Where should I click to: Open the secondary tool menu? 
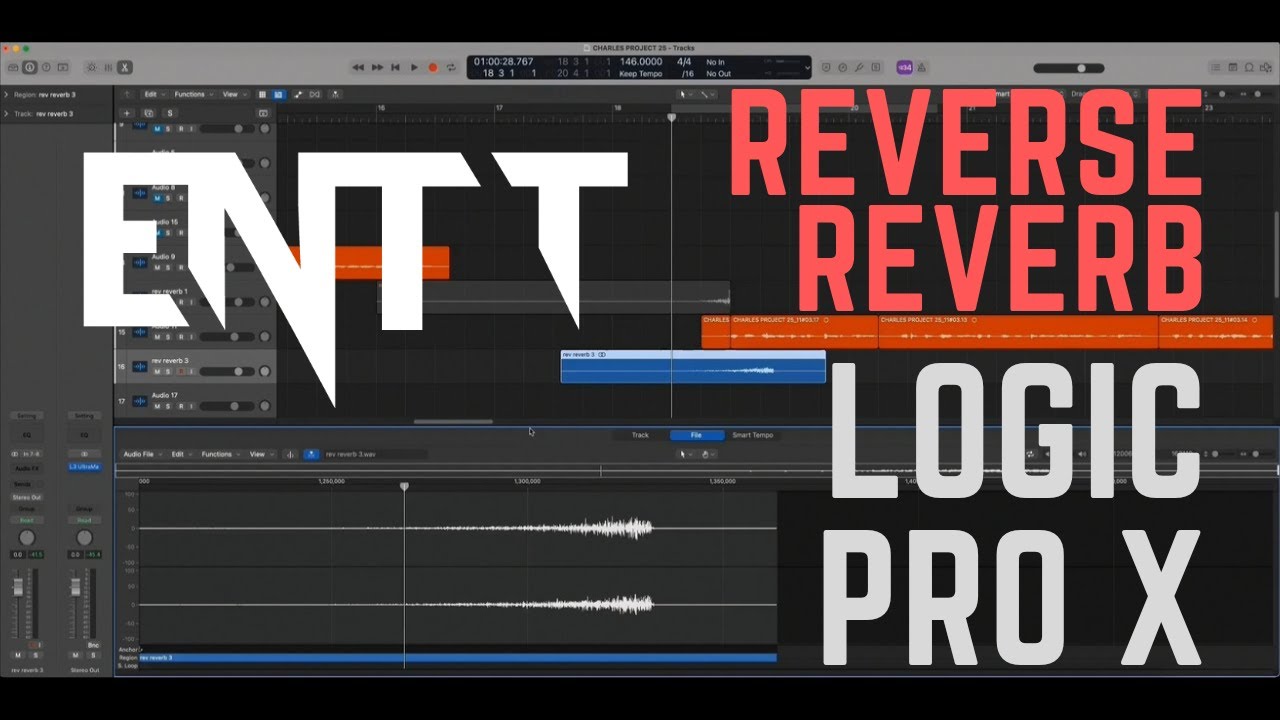point(708,94)
